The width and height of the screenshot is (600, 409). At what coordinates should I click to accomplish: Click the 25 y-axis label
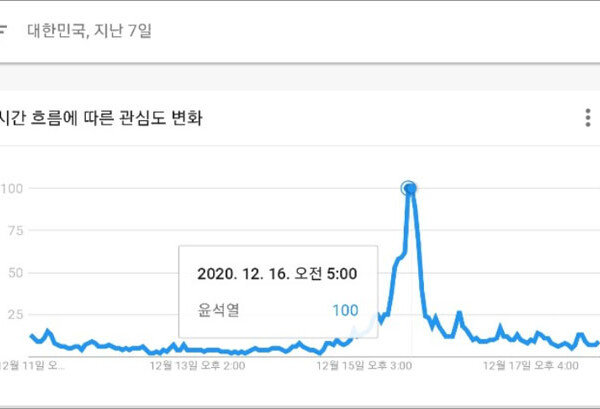click(x=15, y=315)
